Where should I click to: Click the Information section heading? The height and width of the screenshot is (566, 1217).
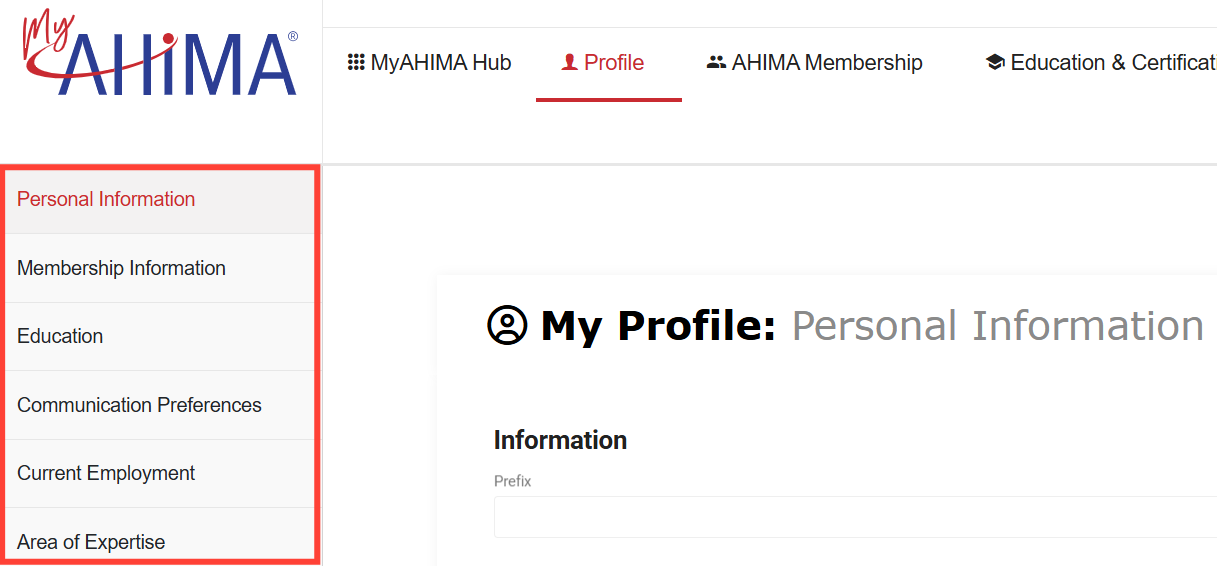[560, 440]
